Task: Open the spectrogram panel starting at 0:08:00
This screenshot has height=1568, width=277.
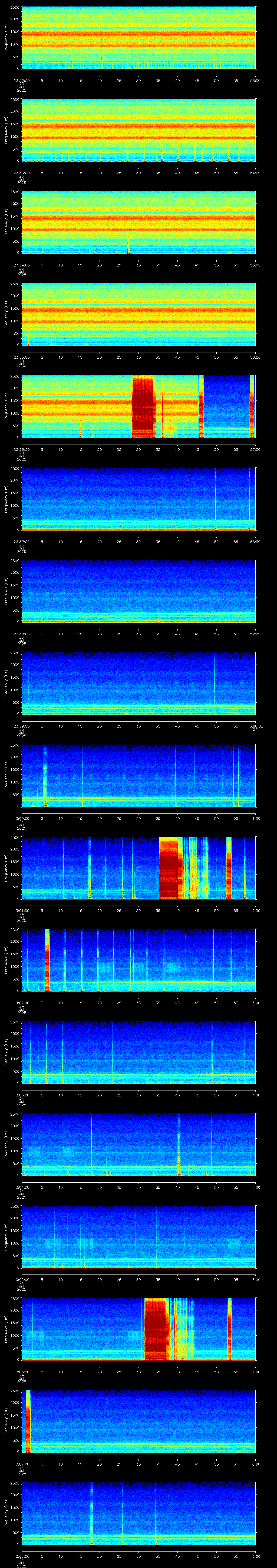Action: click(x=138, y=1514)
